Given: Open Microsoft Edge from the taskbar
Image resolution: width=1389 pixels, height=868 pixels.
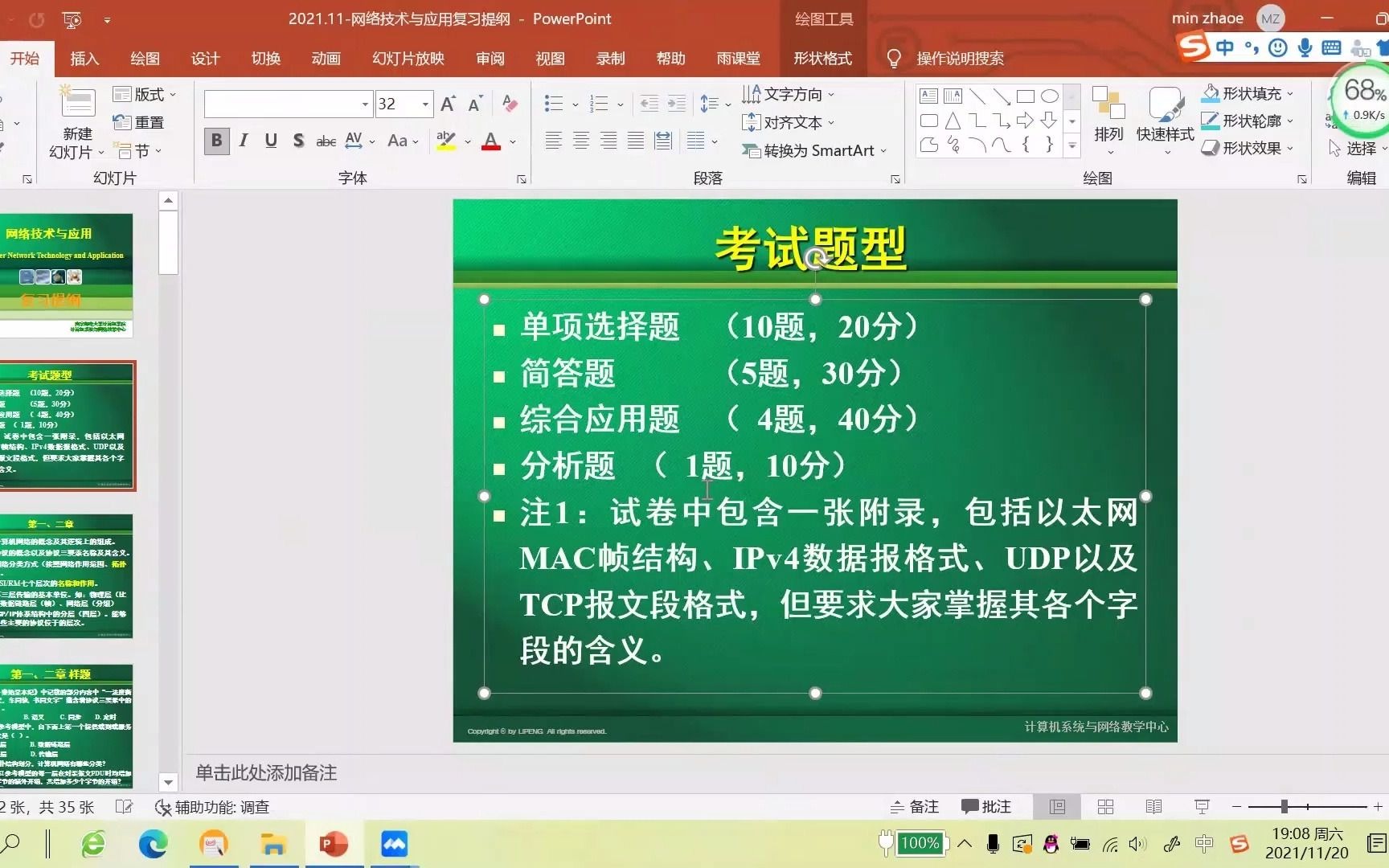Looking at the screenshot, I should 153,844.
